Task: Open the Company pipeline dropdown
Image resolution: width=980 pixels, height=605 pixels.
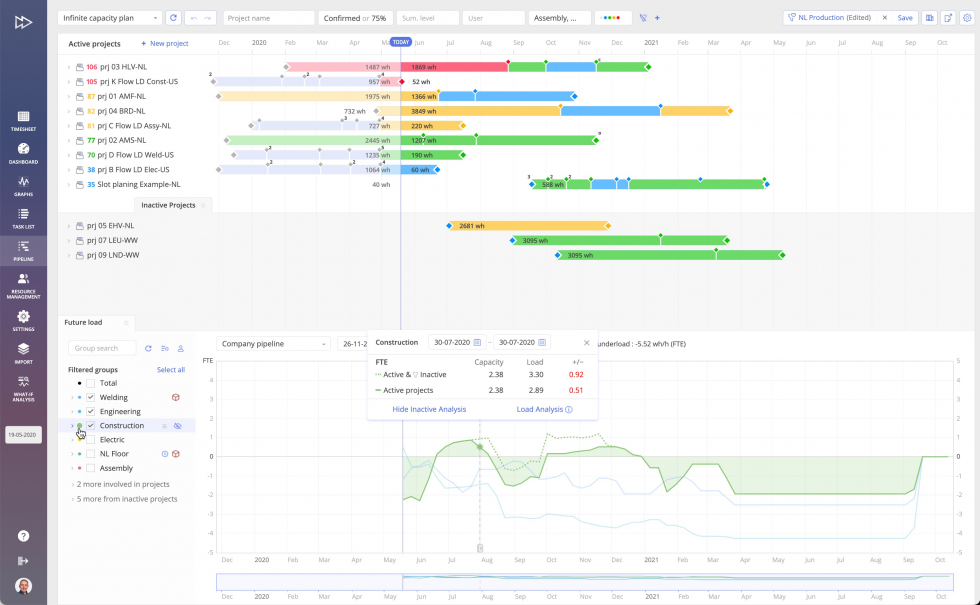Action: pyautogui.click(x=270, y=342)
